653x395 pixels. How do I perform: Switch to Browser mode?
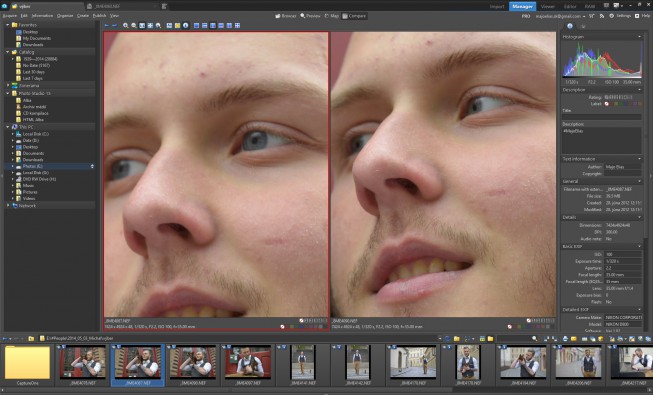(x=286, y=16)
